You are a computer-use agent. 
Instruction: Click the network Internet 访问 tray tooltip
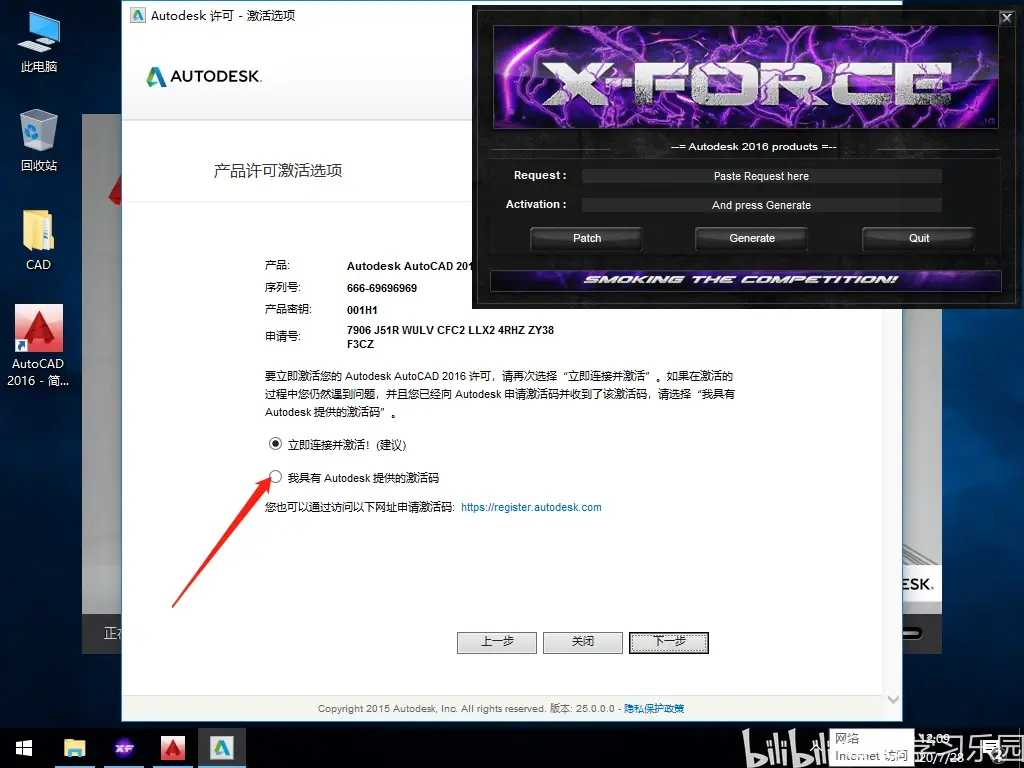click(x=871, y=747)
